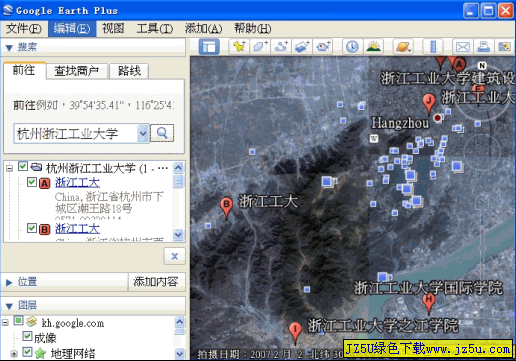516x361 pixels.
Task: Switch to the 查找商户 tab
Action: coord(77,71)
